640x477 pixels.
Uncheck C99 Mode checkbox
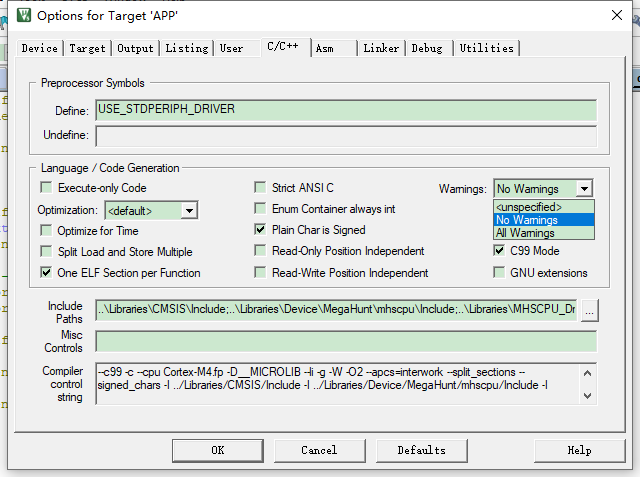(x=499, y=251)
